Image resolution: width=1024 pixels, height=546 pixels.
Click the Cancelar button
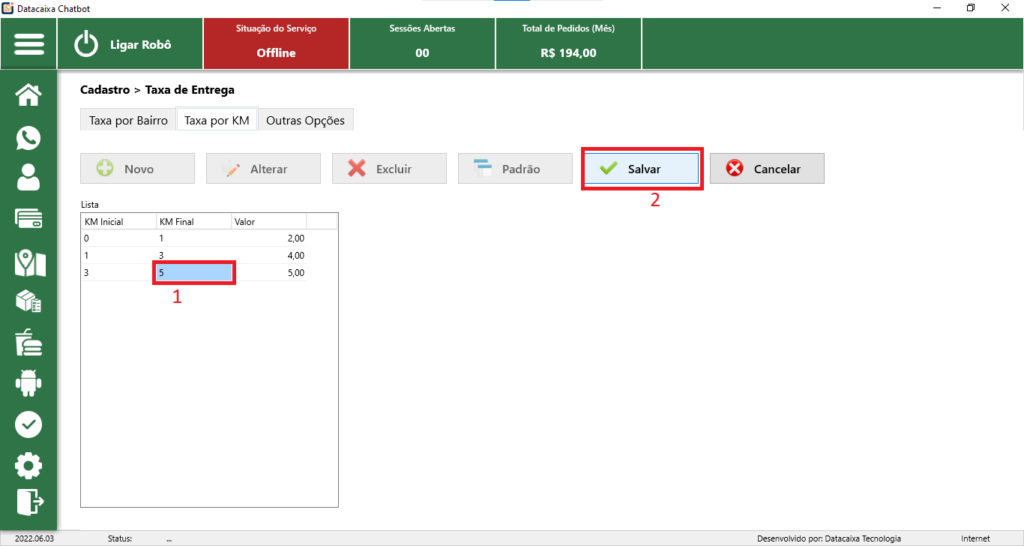[x=767, y=169]
